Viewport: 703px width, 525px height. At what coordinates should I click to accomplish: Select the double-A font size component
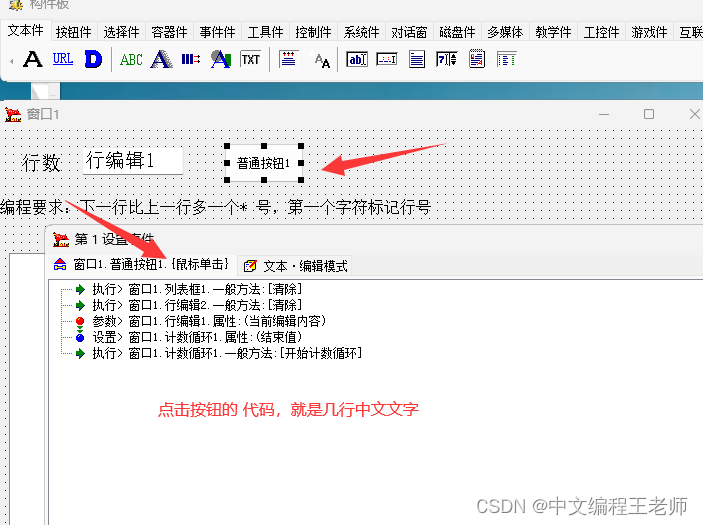click(x=322, y=60)
